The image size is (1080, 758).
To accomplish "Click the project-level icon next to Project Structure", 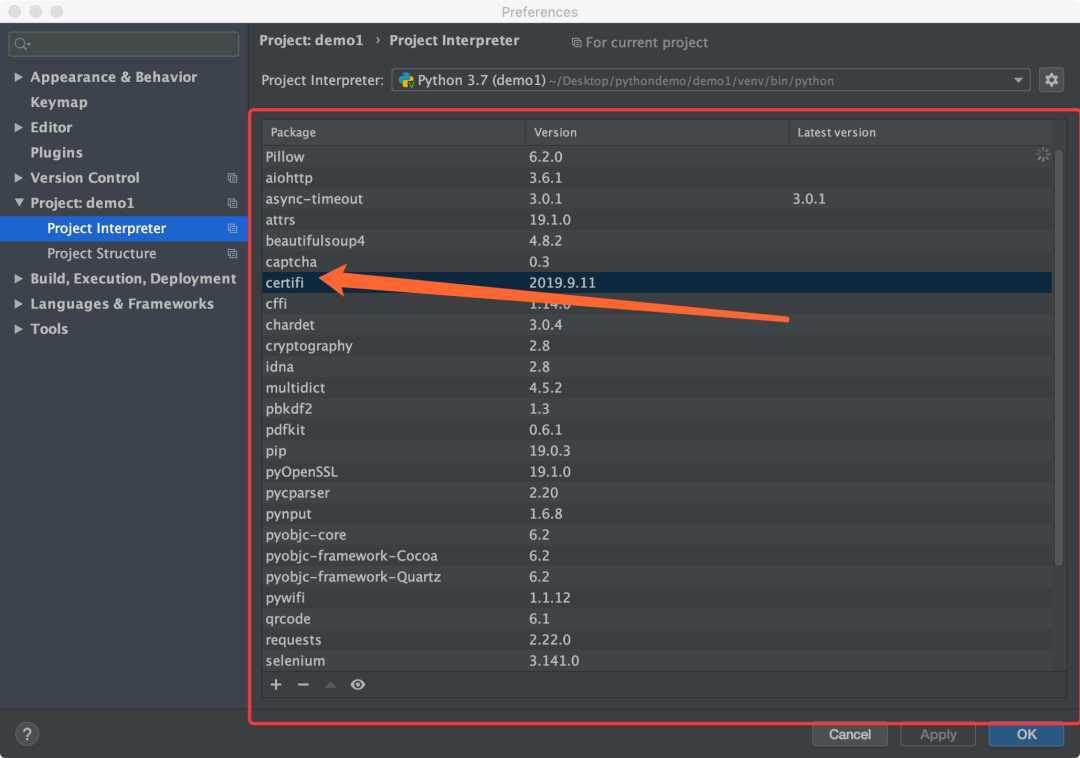I will pos(232,253).
